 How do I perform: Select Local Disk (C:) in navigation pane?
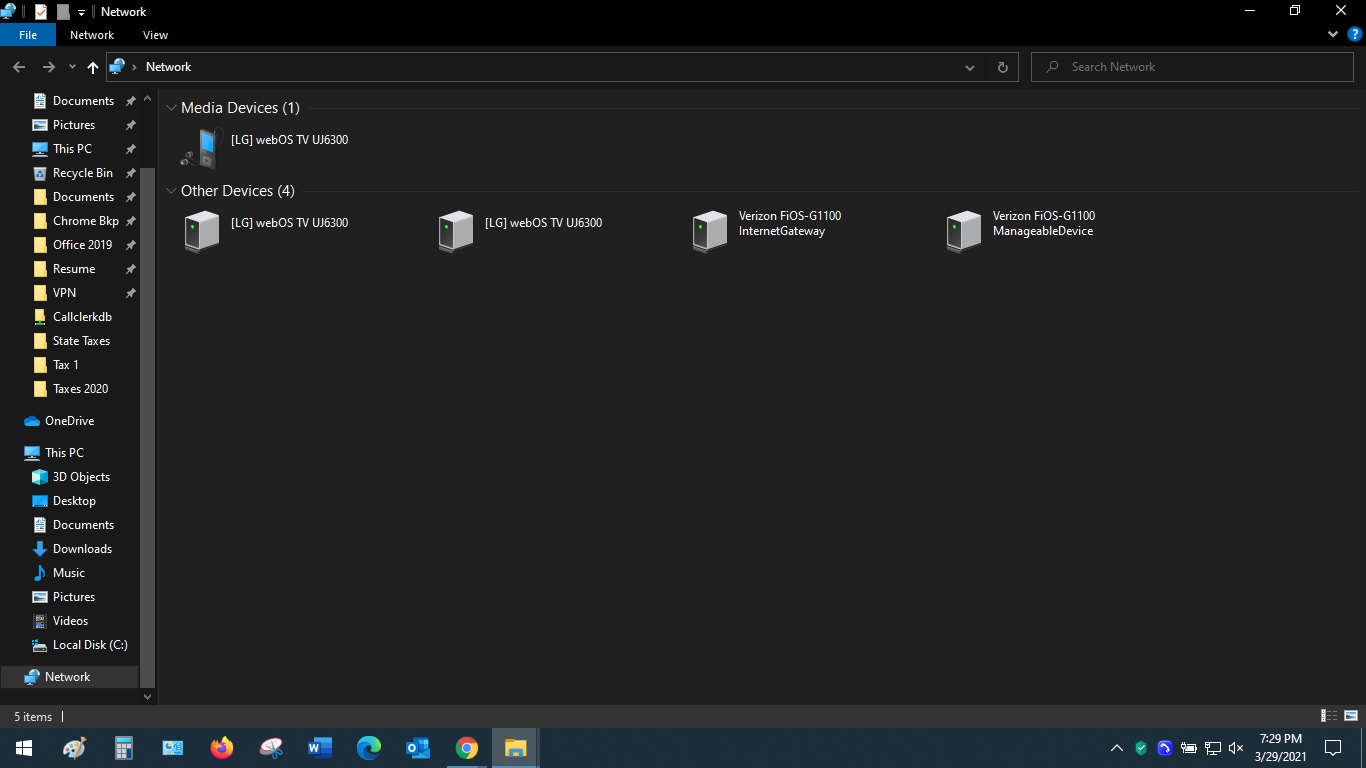click(x=90, y=645)
